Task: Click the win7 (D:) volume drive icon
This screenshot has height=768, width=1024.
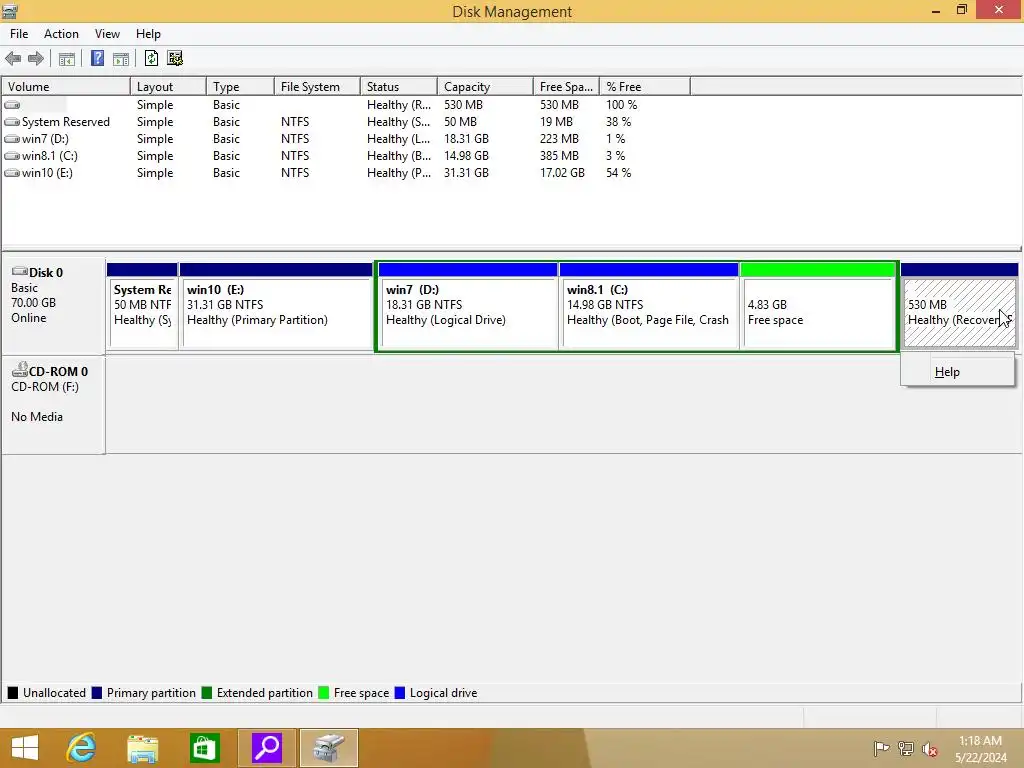Action: tap(12, 138)
